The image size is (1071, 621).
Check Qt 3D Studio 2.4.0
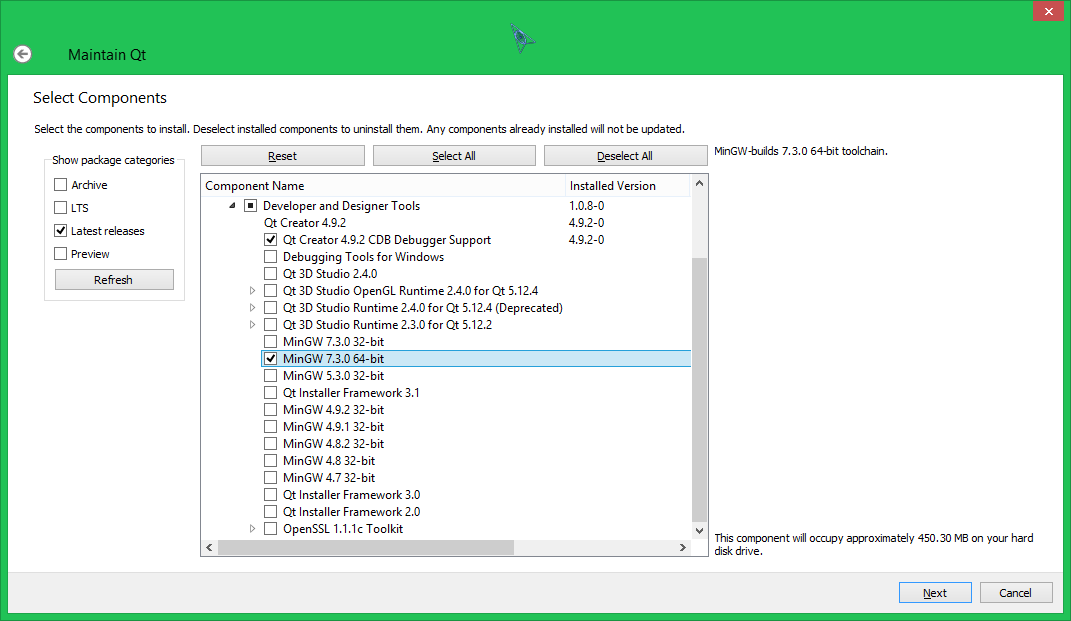pyautogui.click(x=270, y=274)
